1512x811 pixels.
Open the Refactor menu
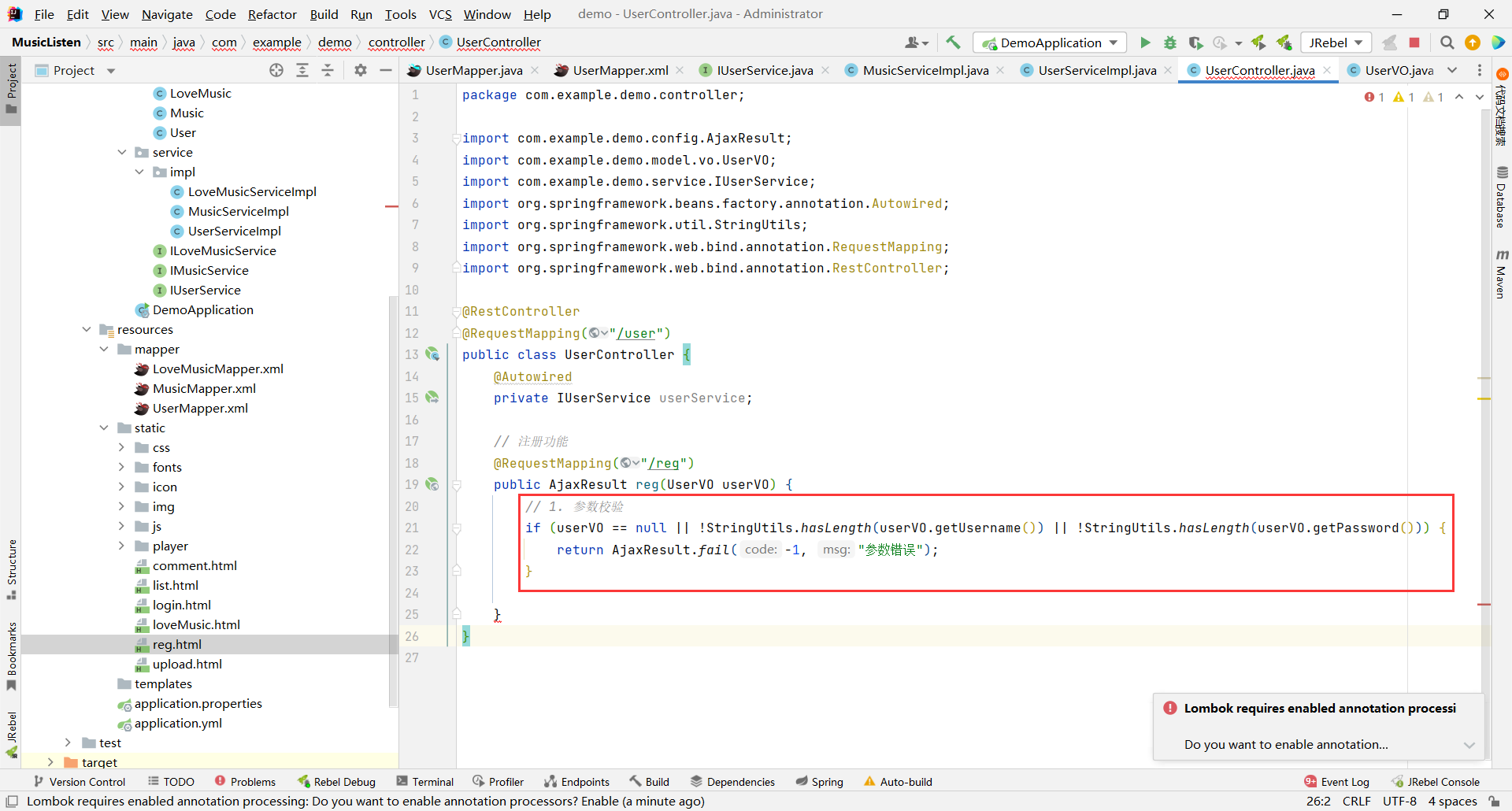pos(272,14)
